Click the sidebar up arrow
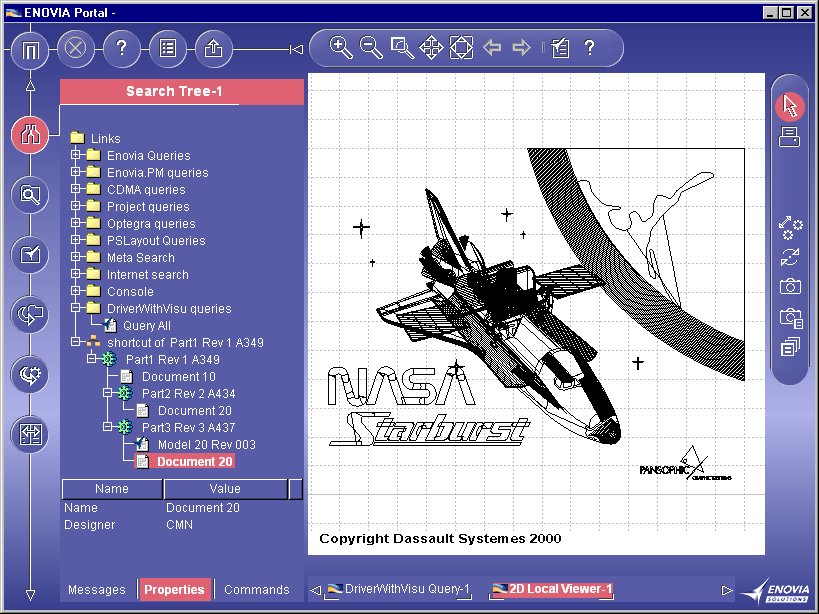The width and height of the screenshot is (819, 614). pyautogui.click(x=30, y=87)
